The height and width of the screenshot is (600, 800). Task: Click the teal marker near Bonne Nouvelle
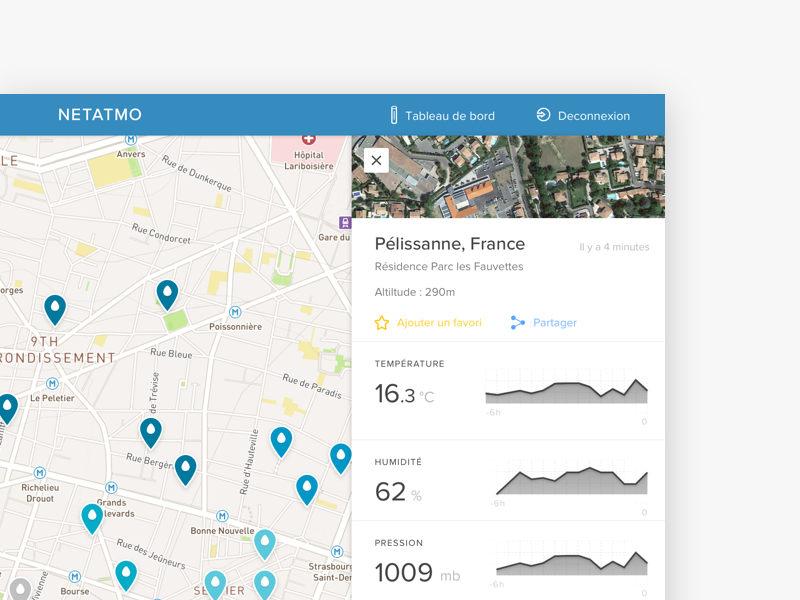(x=264, y=541)
